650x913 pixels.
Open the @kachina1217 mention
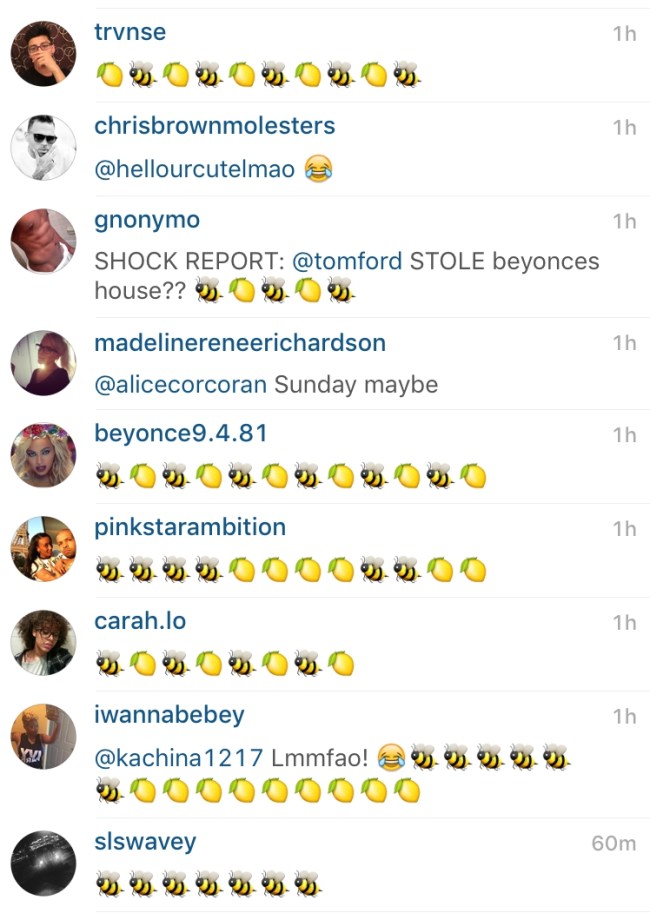coord(179,758)
